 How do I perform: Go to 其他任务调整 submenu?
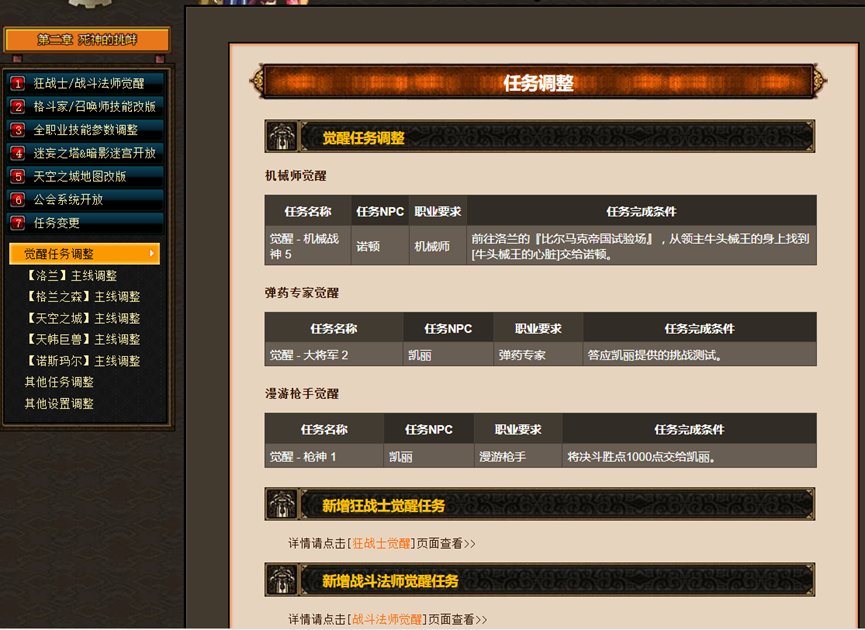[59, 382]
